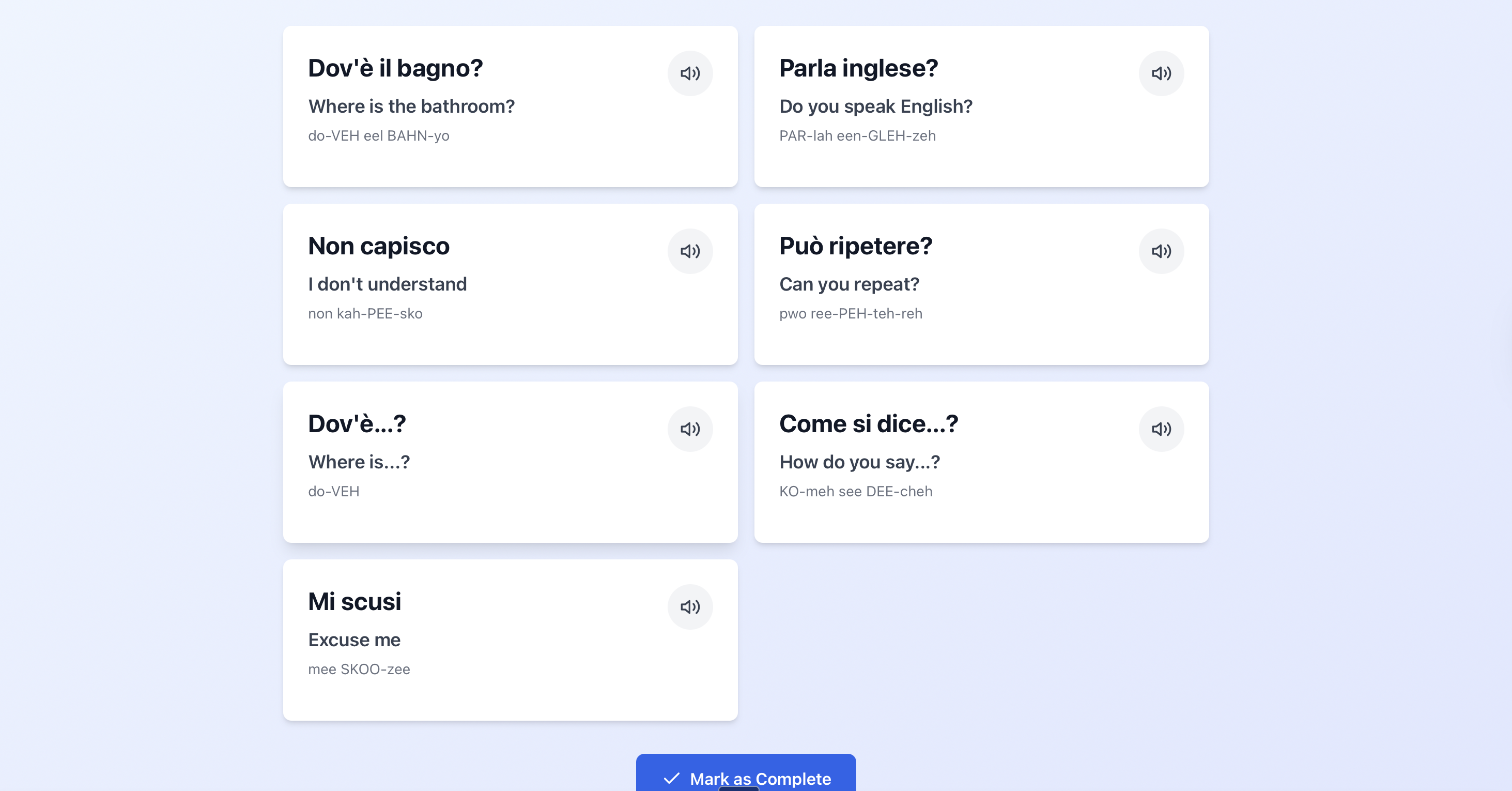Open the "Può ripetere?" phrase card
1512x791 pixels.
click(x=981, y=284)
